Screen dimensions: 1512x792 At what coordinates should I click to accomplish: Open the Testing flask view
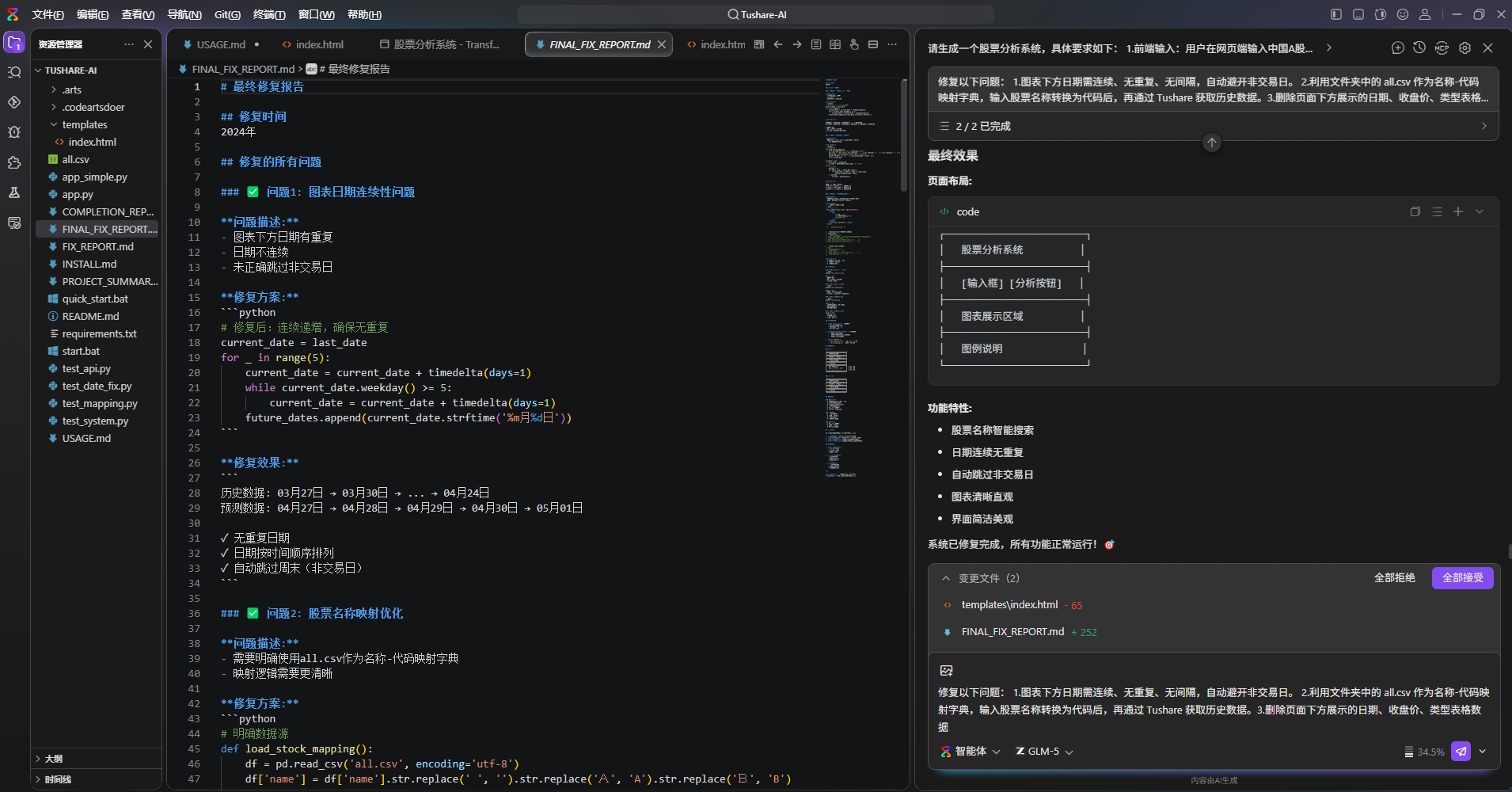tap(14, 192)
